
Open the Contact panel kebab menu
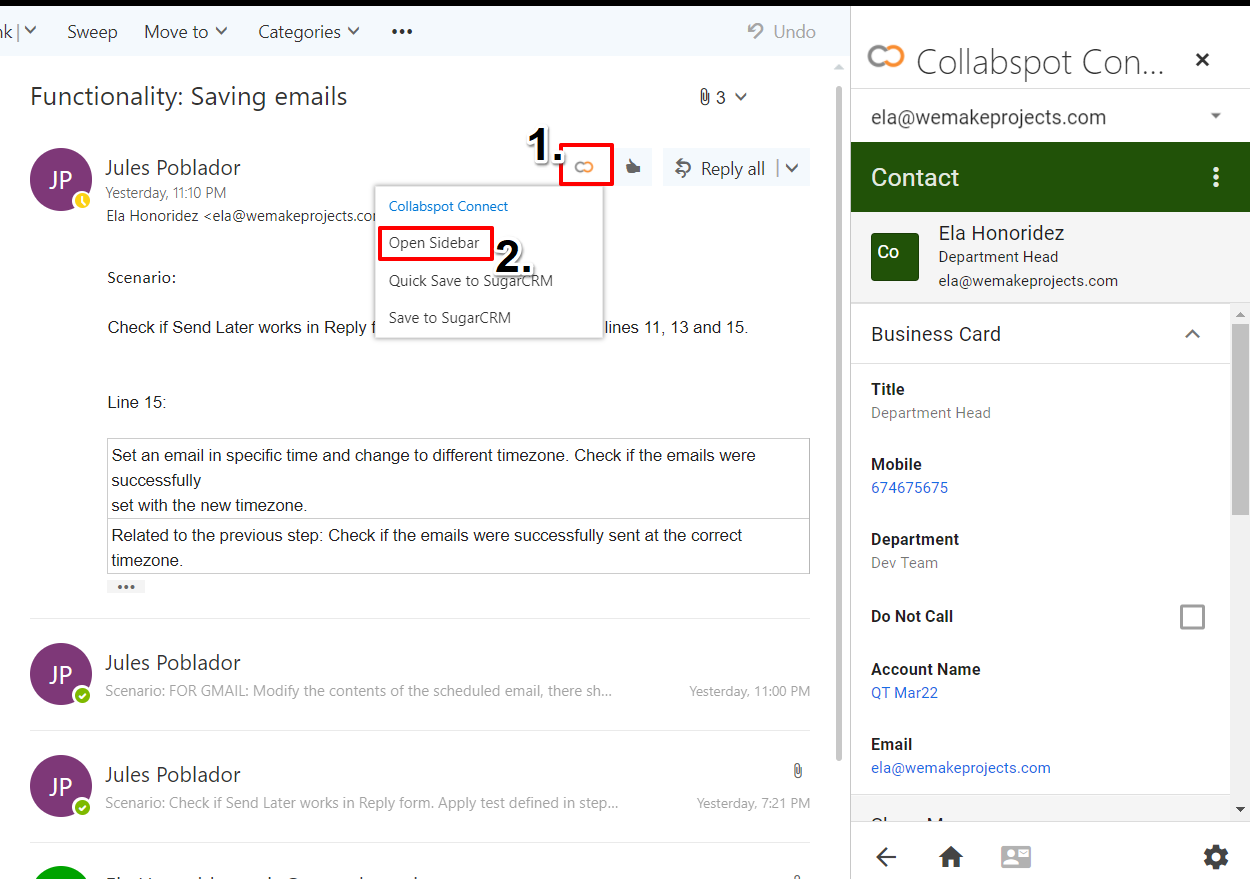click(x=1216, y=176)
